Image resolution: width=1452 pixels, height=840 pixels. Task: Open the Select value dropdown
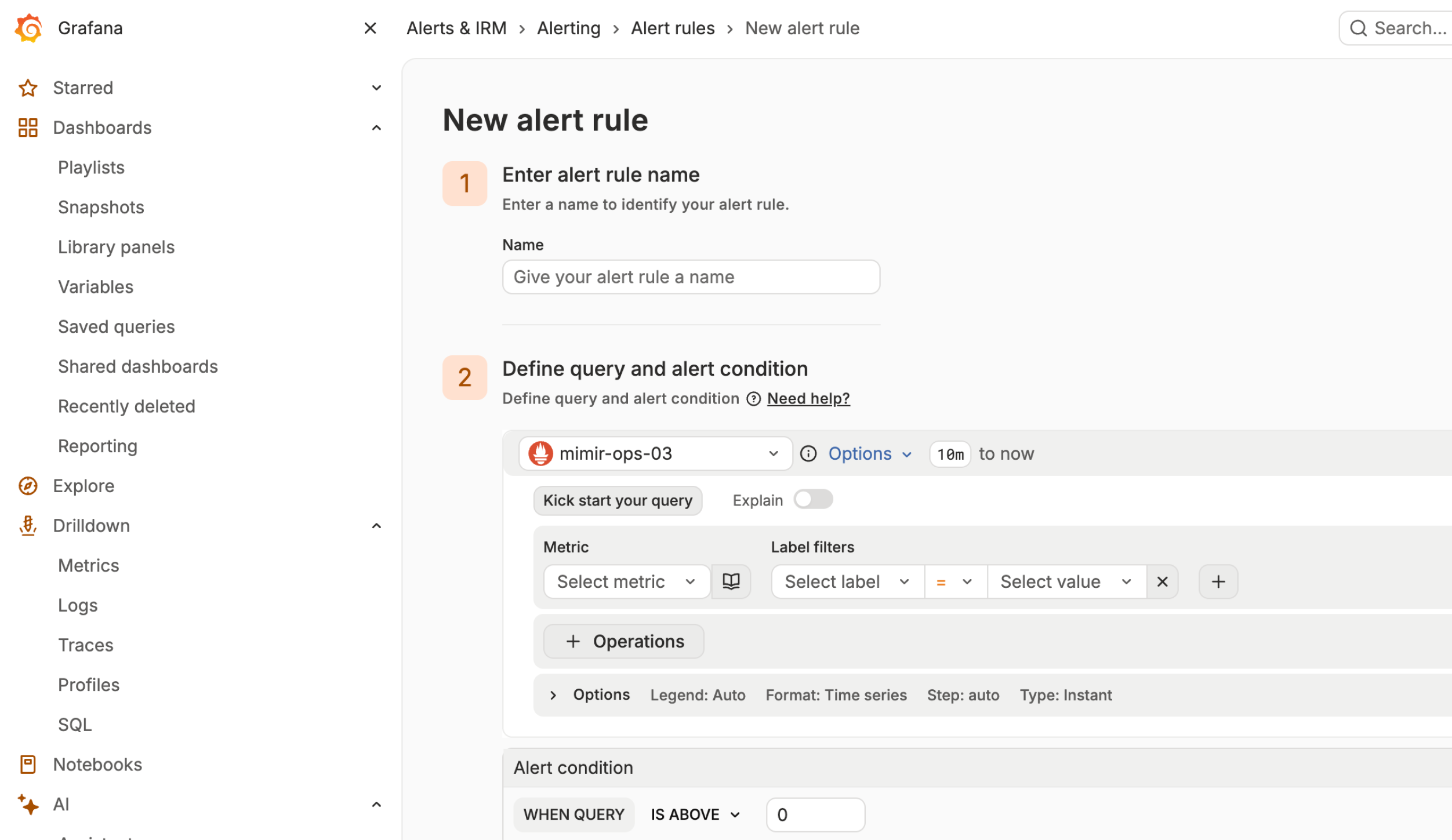tap(1067, 581)
